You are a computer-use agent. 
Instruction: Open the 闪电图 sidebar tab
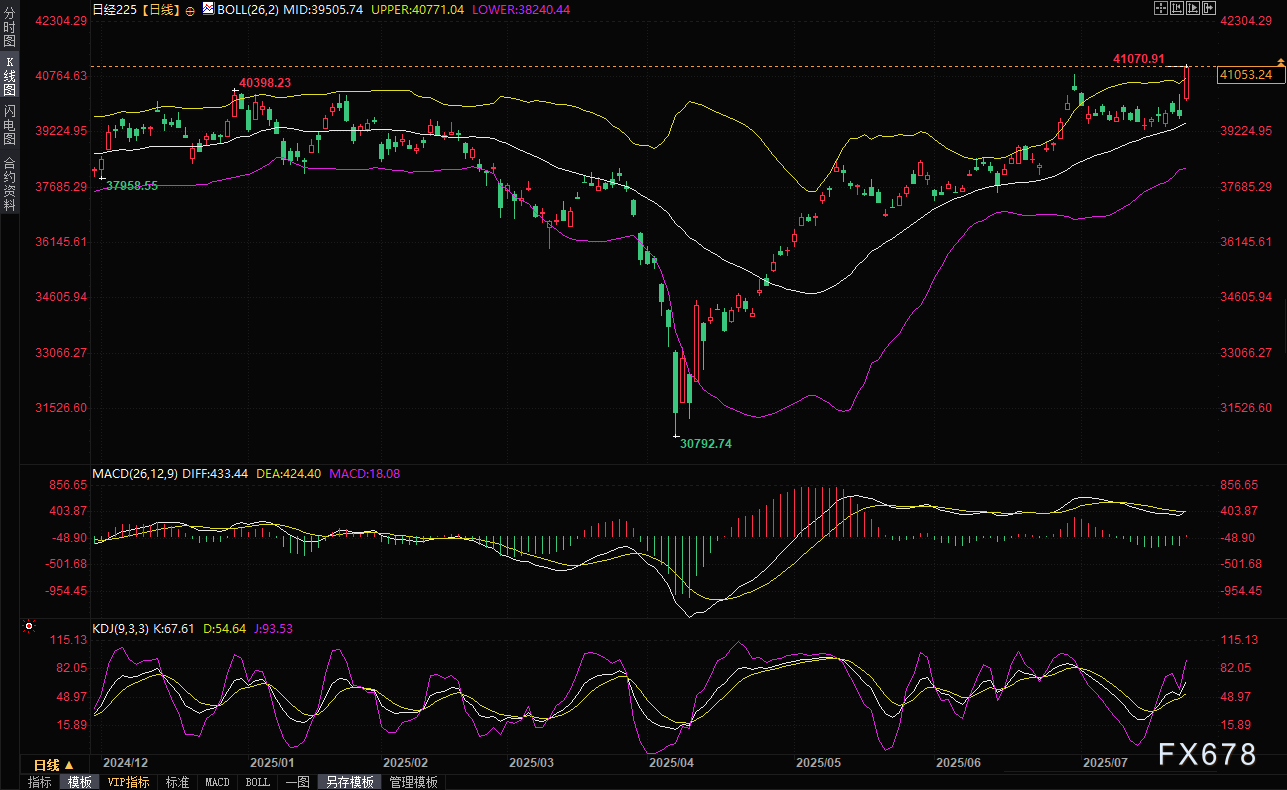pos(9,125)
